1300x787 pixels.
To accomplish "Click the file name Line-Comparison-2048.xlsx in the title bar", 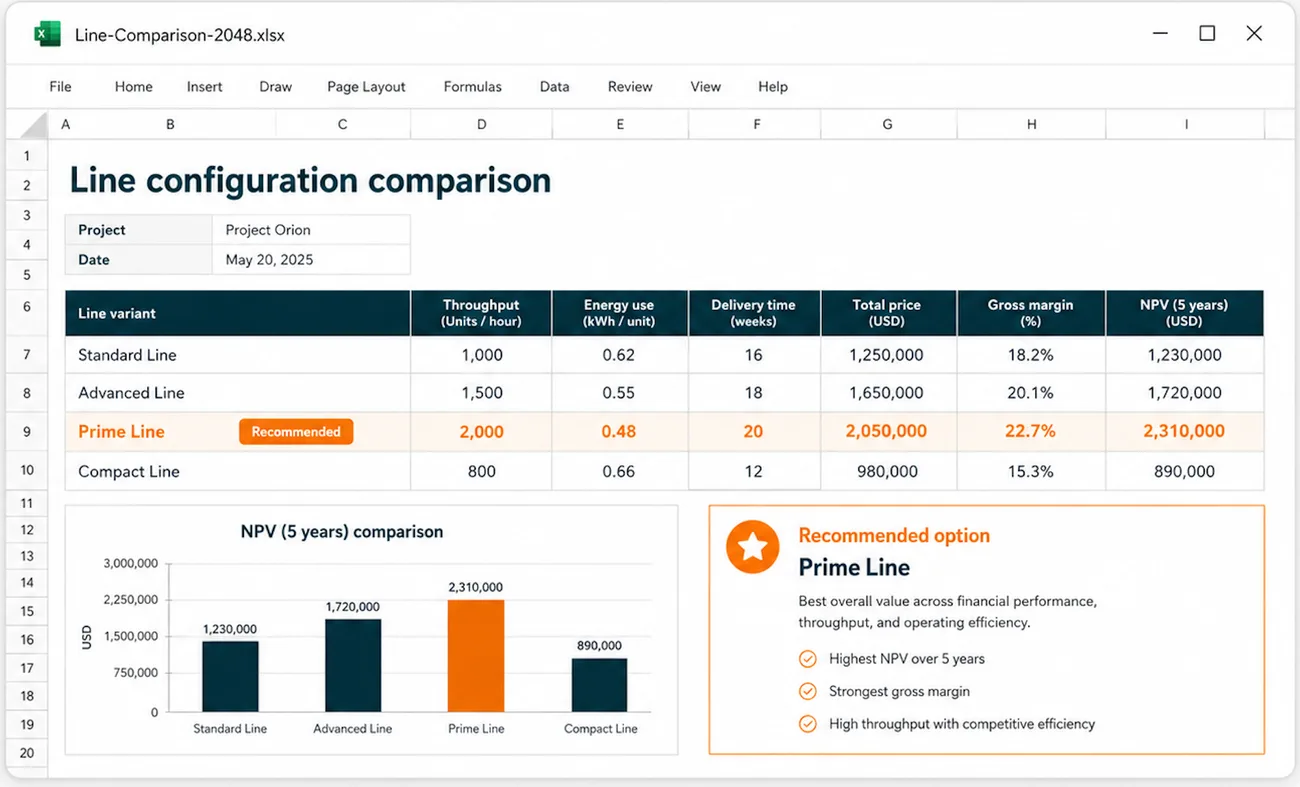I will pos(180,35).
